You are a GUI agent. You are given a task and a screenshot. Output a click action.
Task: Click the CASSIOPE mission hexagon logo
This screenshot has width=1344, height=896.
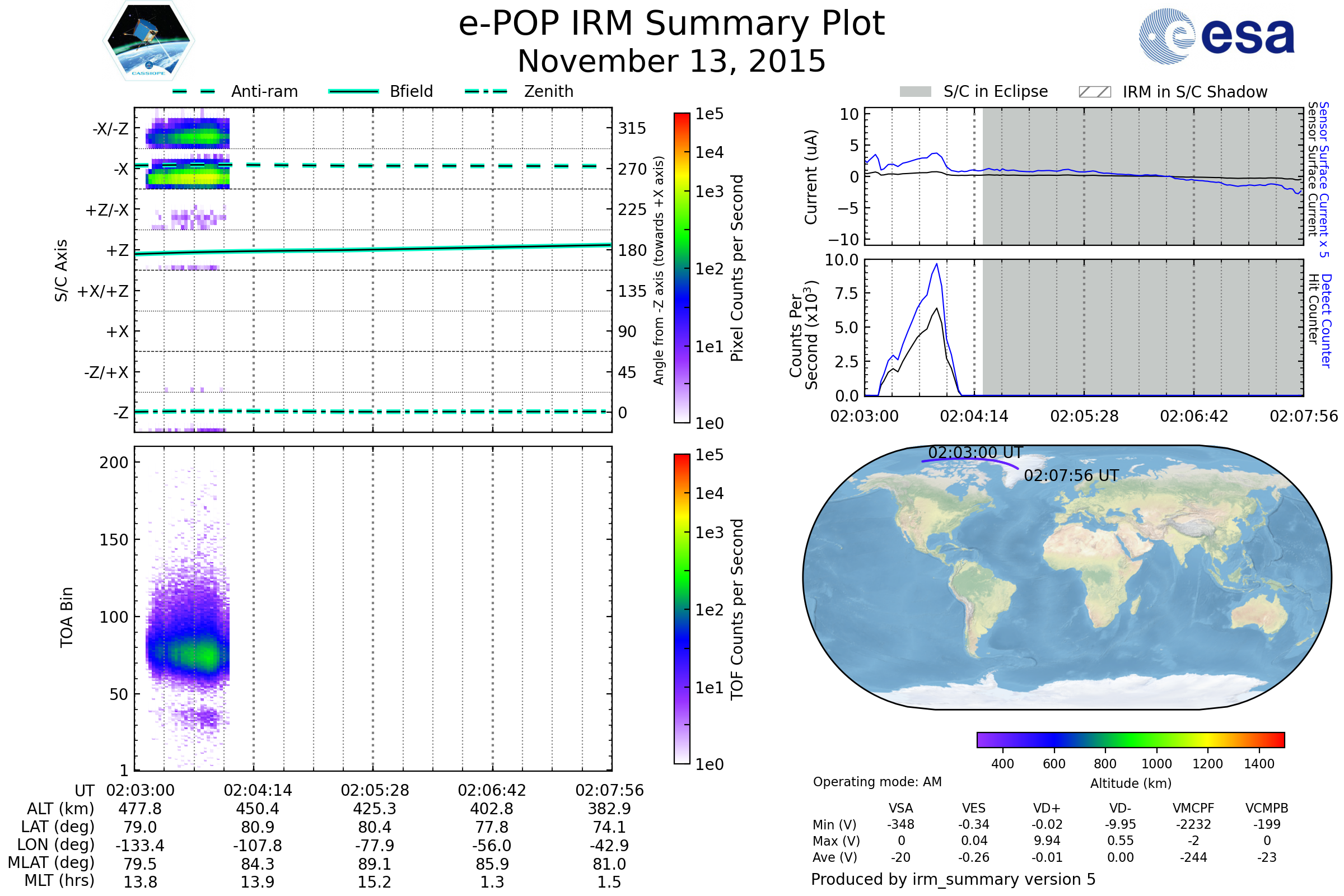coord(148,41)
